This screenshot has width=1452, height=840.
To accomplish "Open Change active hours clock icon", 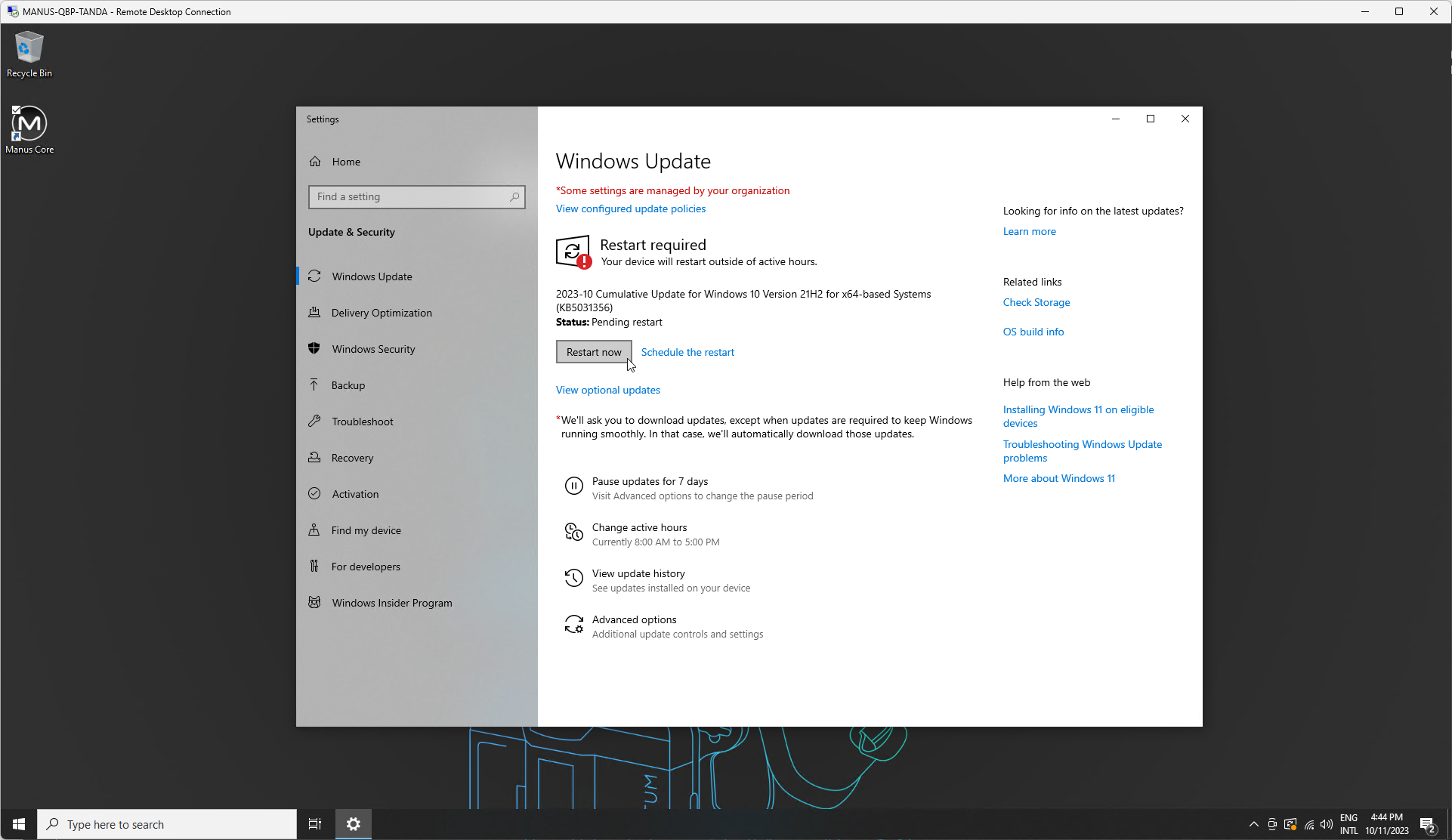I will coord(573,533).
